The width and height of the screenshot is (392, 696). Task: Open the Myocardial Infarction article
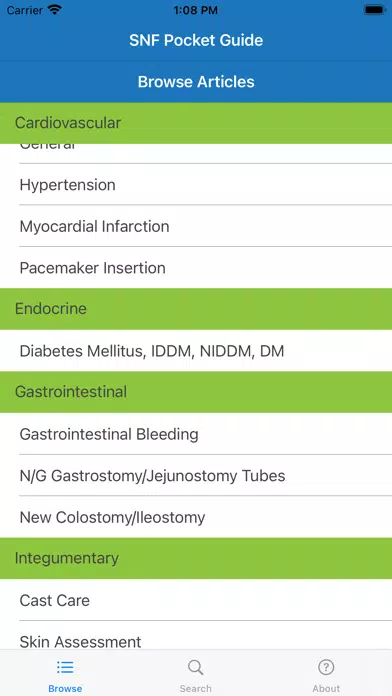[x=196, y=226]
